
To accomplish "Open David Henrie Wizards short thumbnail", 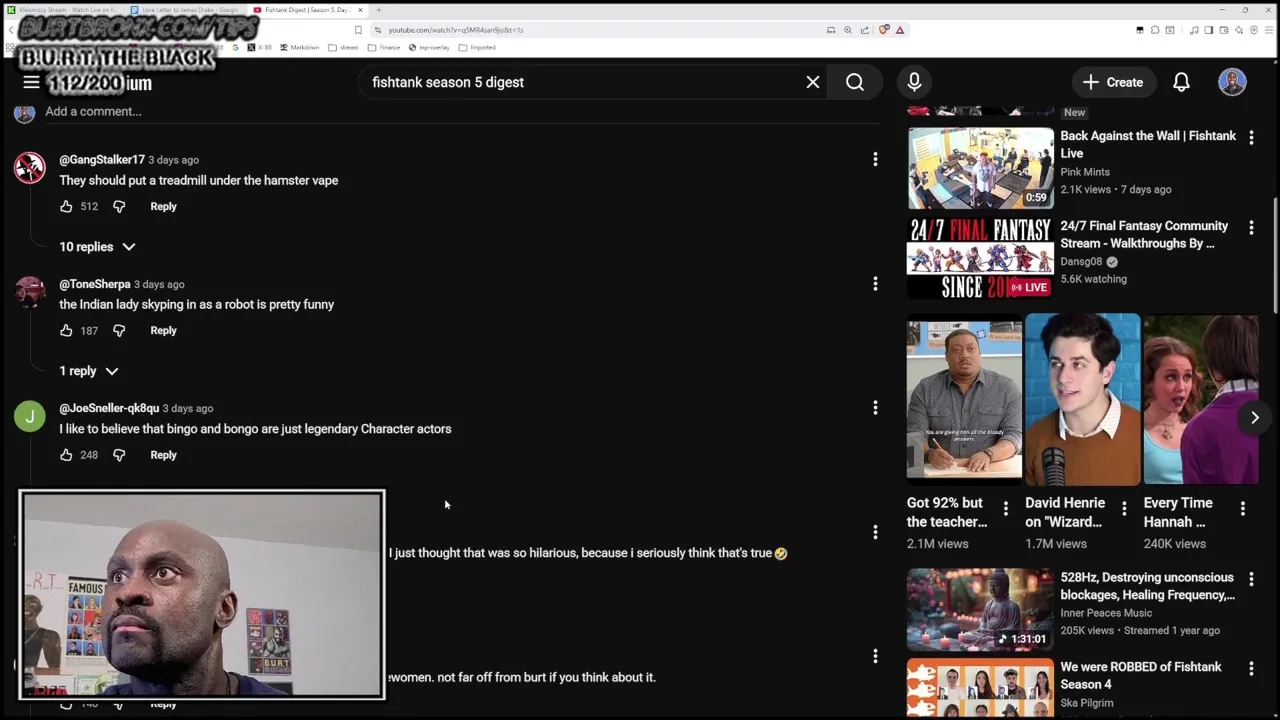I will [x=1082, y=398].
